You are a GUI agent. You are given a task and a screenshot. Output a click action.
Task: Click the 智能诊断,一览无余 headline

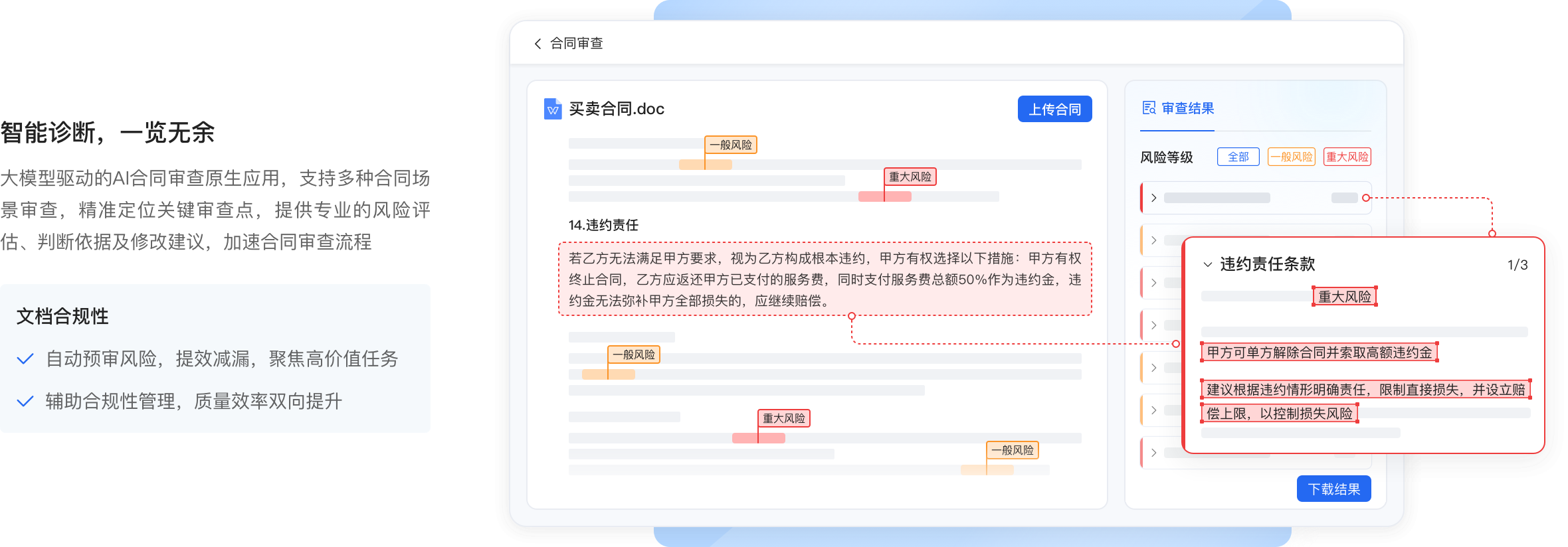[x=108, y=133]
